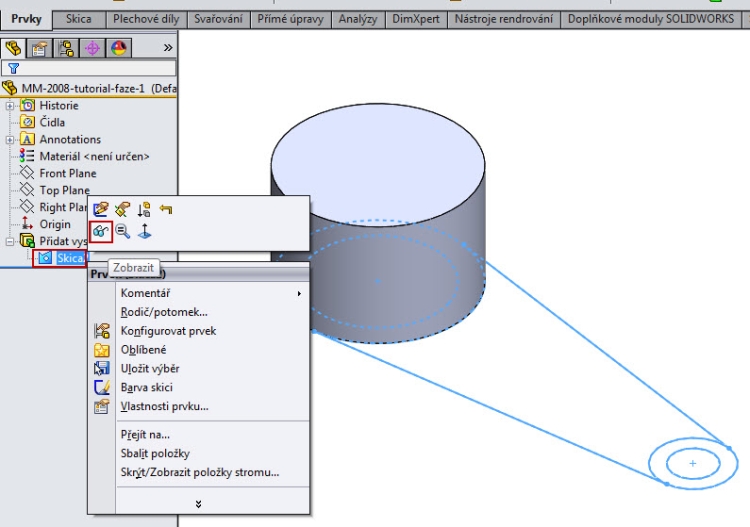Select Front Plane in the tree
Image resolution: width=750 pixels, height=527 pixels.
tap(68, 173)
